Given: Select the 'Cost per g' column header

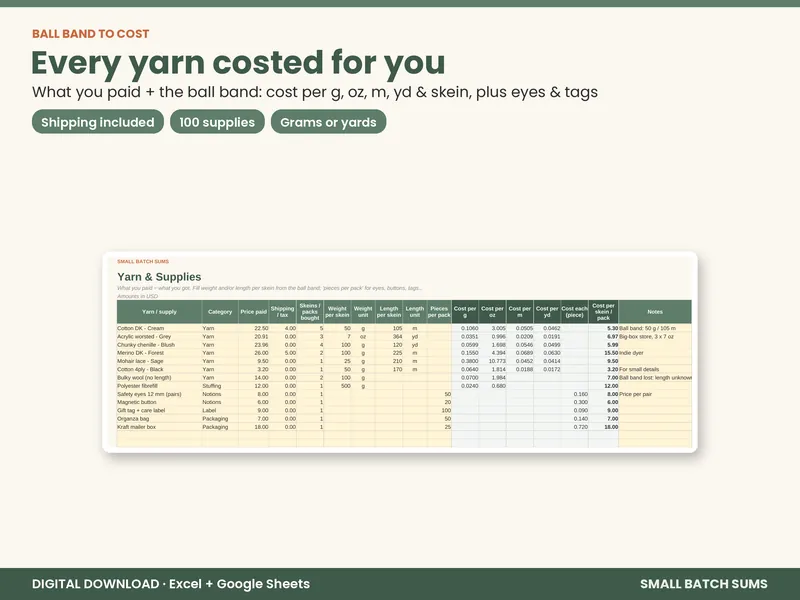Looking at the screenshot, I should click(465, 312).
